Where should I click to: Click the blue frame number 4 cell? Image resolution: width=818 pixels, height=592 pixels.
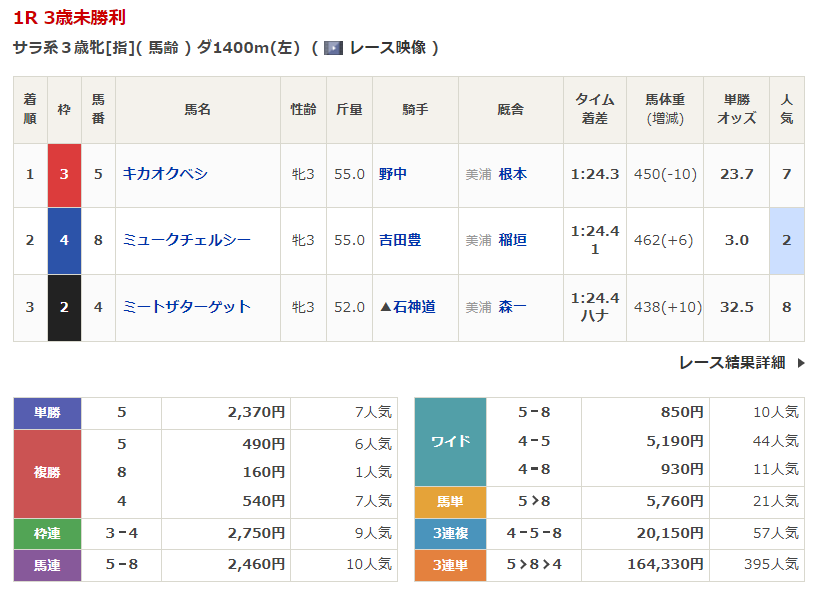[x=64, y=240]
